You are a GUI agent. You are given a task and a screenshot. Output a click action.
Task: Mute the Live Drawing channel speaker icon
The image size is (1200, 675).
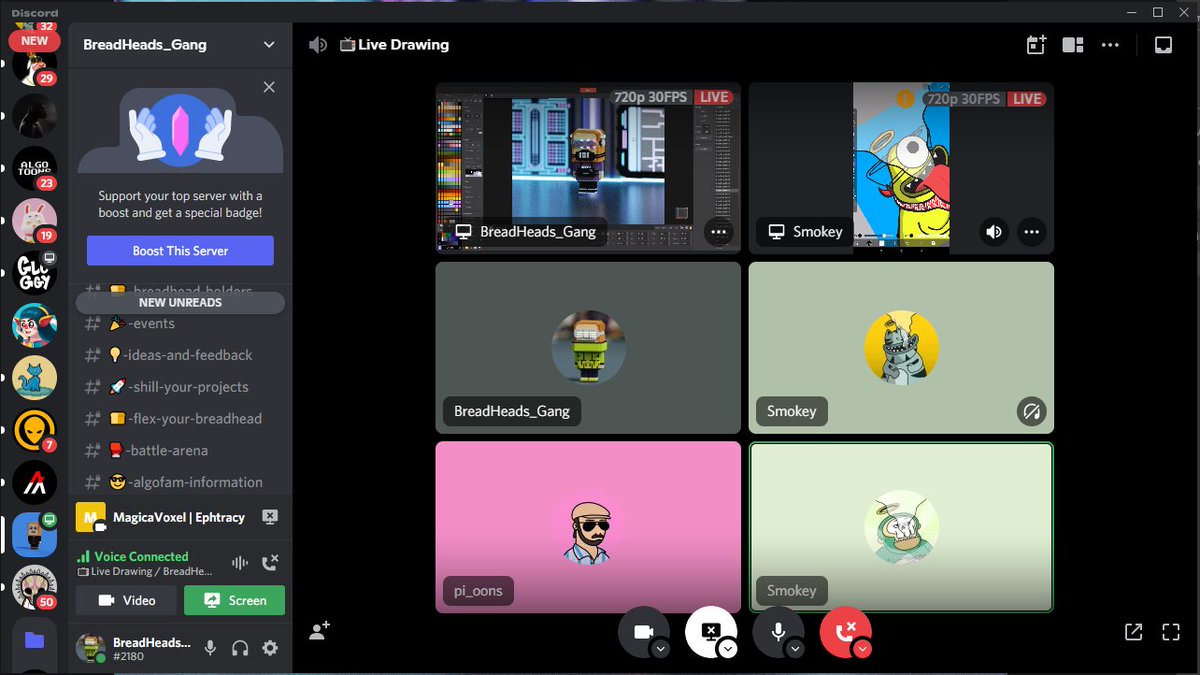click(318, 44)
